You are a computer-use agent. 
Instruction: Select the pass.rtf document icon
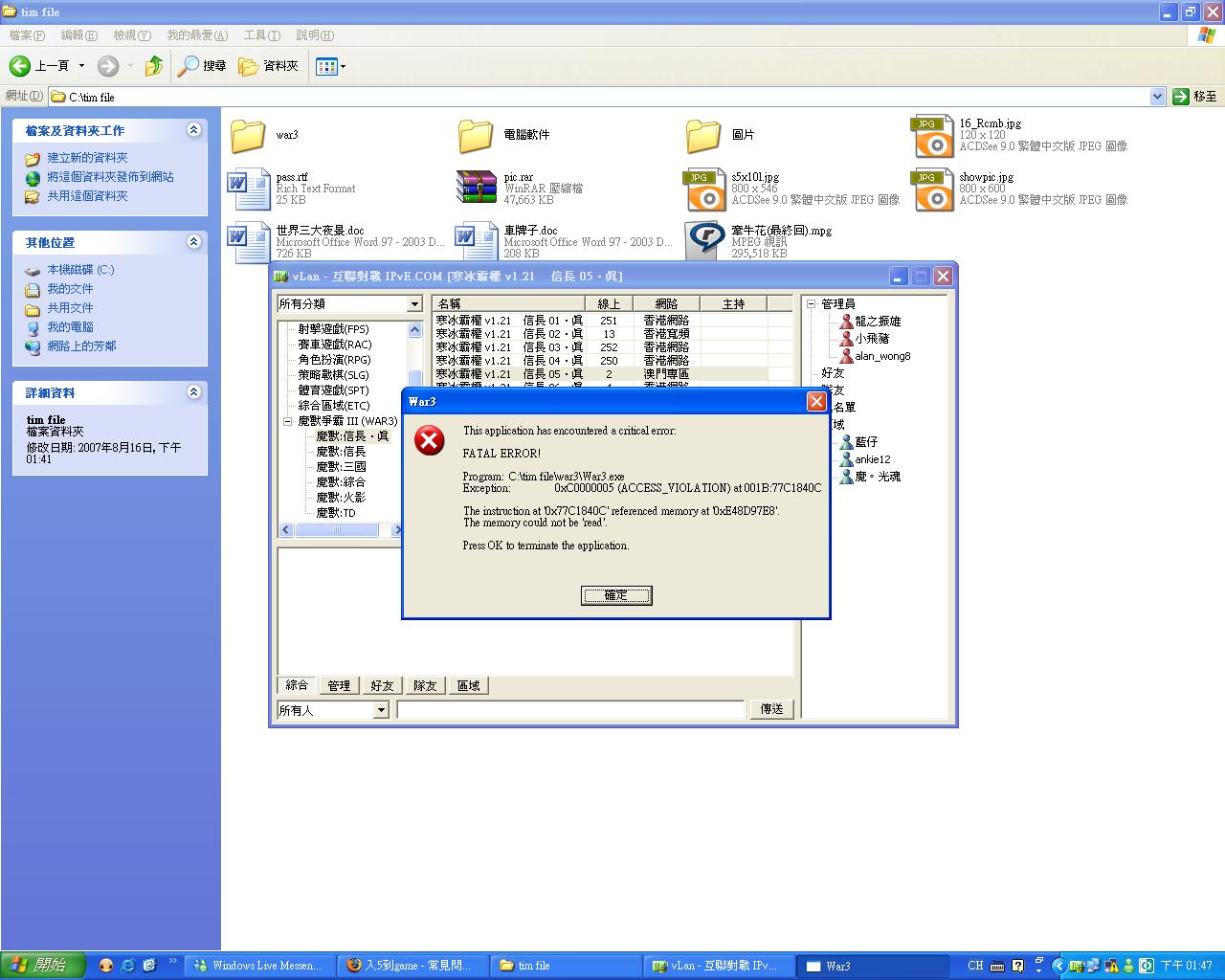click(x=248, y=189)
